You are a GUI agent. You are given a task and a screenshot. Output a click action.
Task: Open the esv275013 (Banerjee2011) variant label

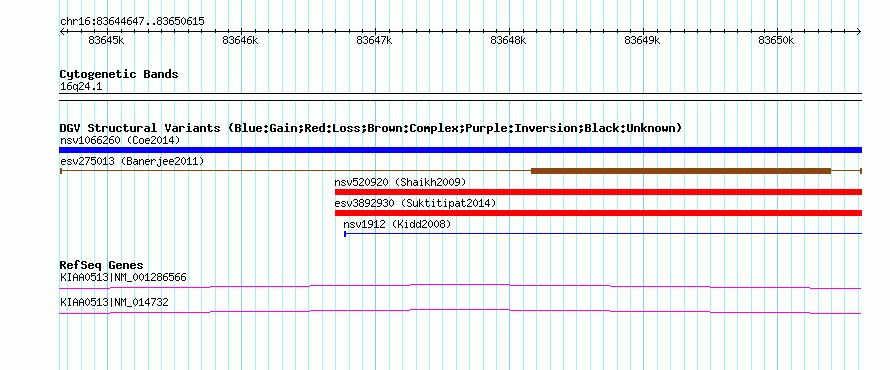point(132,162)
